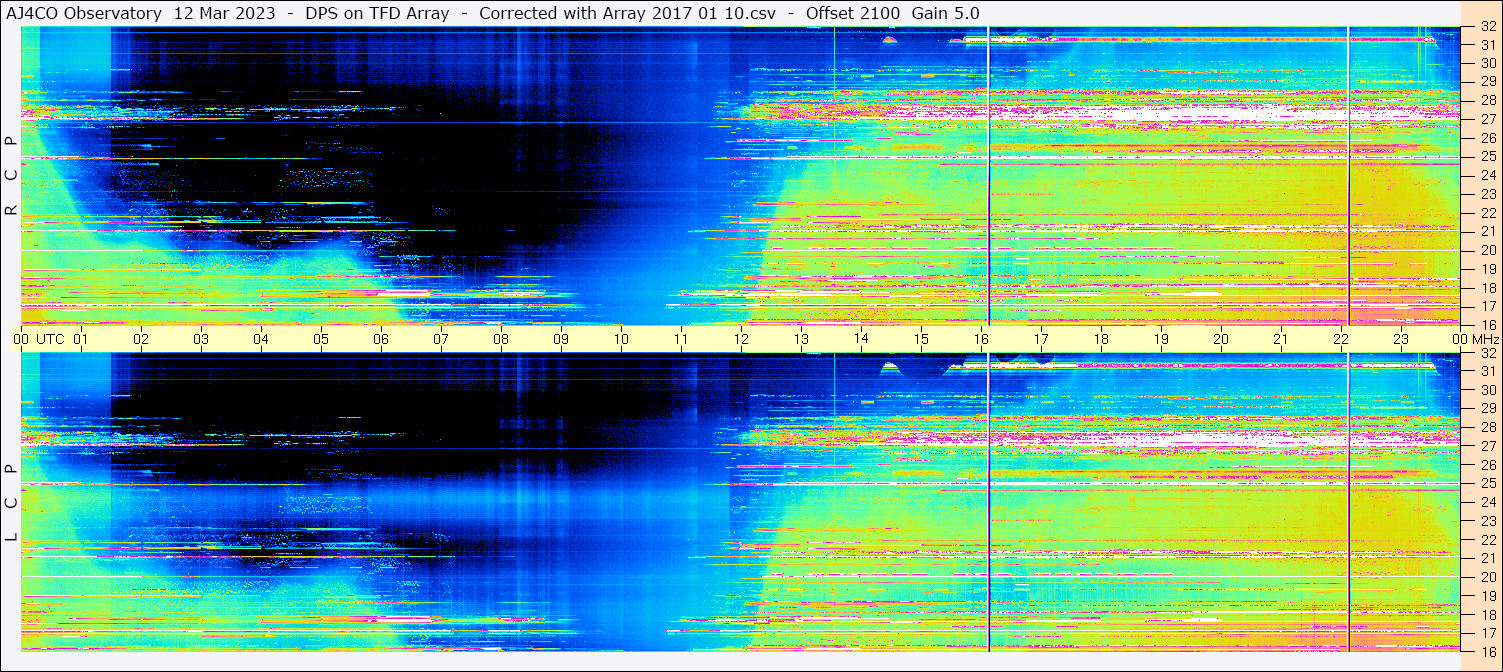
Task: Click the vertical 'L C P' panel label
Action: [11, 503]
